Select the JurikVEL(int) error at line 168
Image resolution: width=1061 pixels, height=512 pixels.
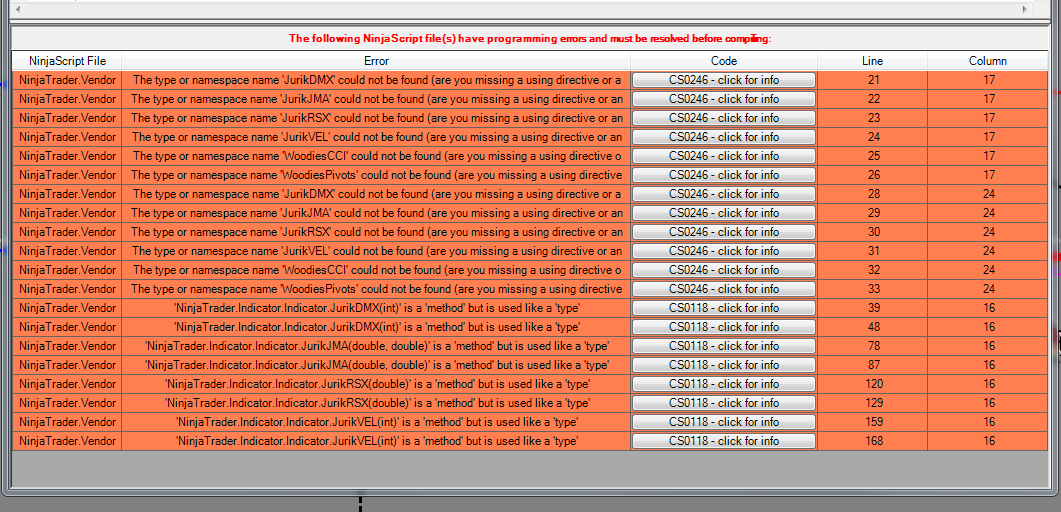coord(376,441)
